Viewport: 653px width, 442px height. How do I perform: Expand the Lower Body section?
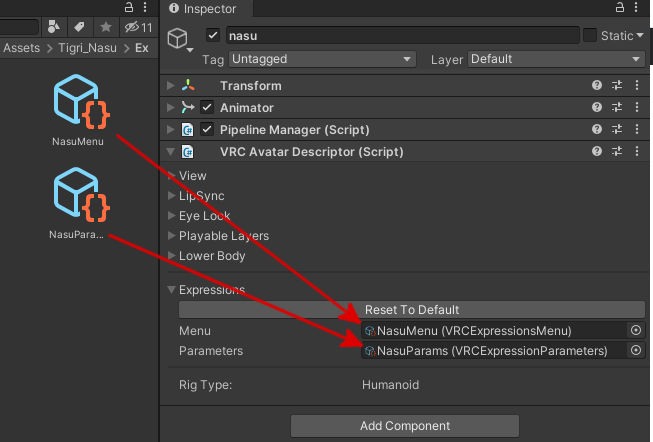click(171, 256)
